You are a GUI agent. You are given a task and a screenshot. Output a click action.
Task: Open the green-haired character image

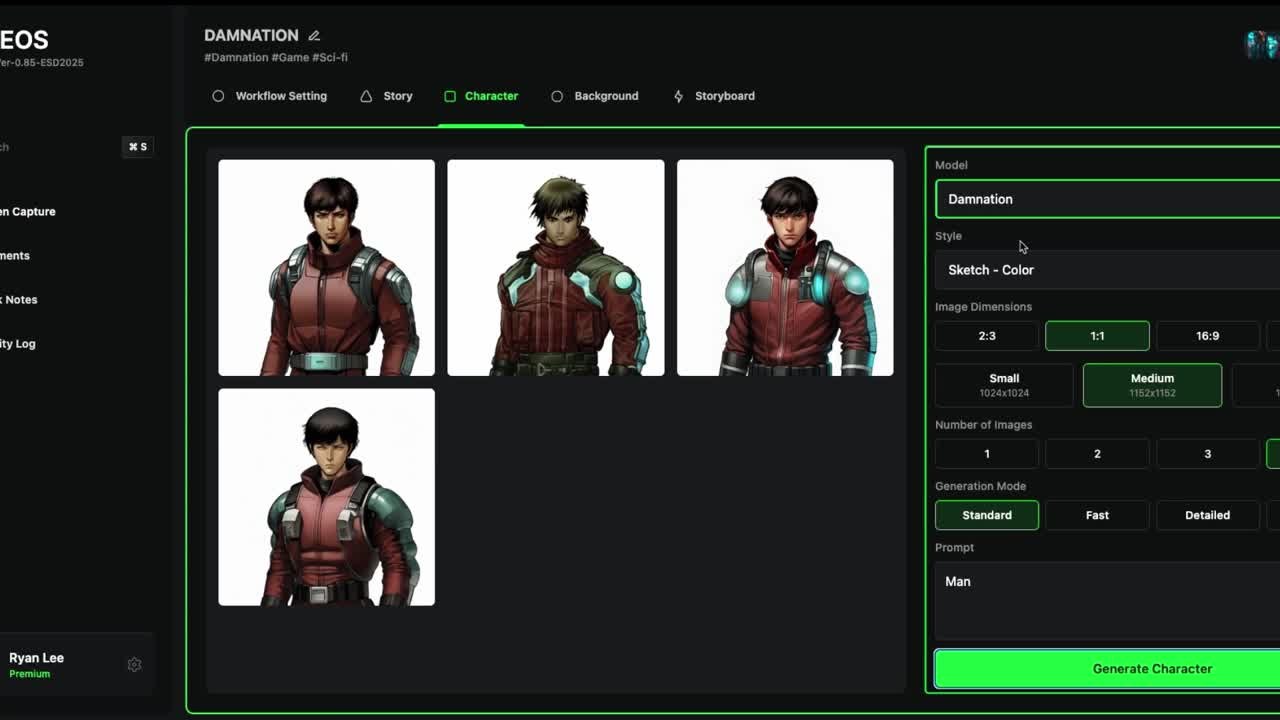tap(556, 268)
